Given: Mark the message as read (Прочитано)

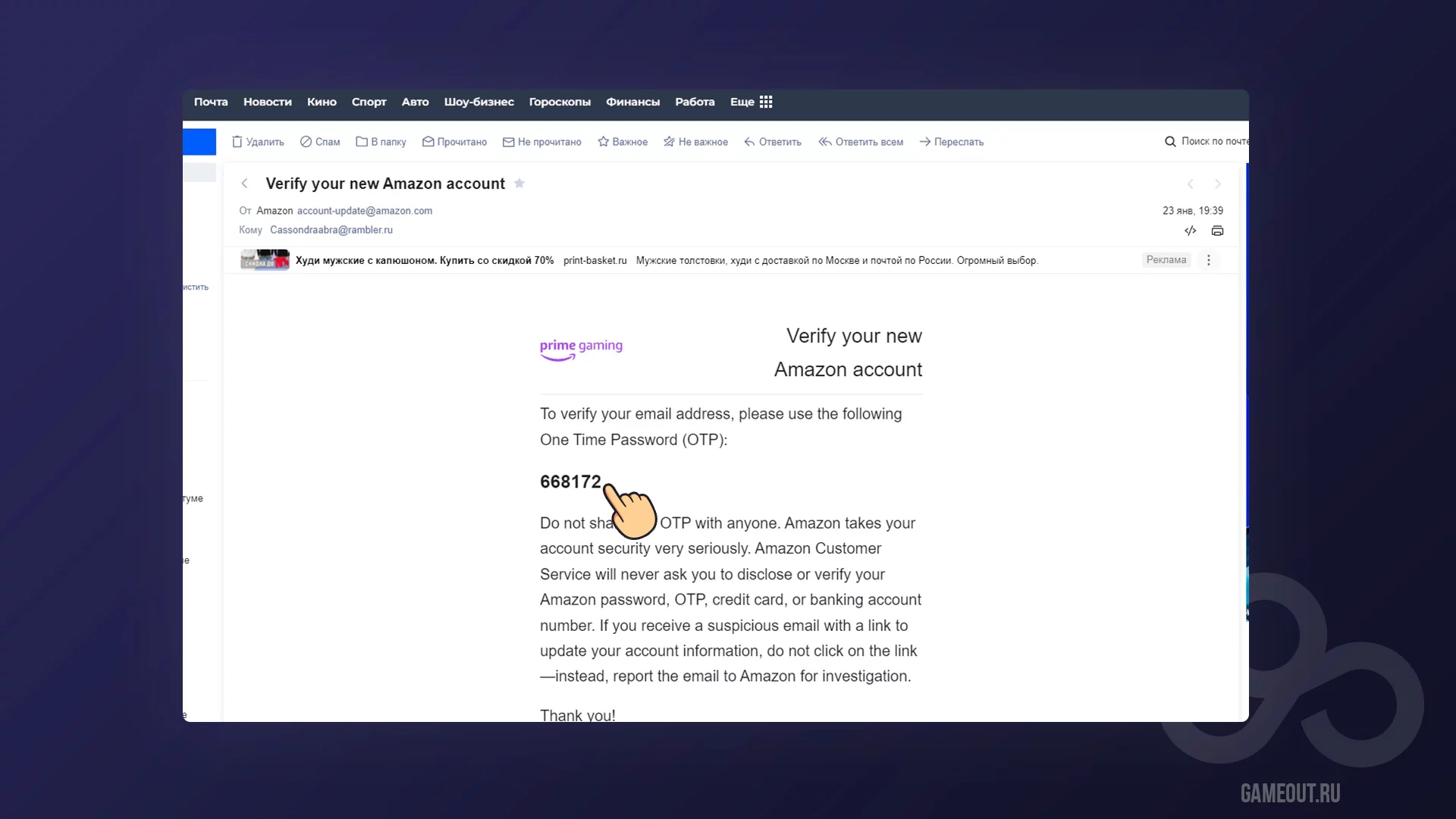Looking at the screenshot, I should (x=454, y=142).
